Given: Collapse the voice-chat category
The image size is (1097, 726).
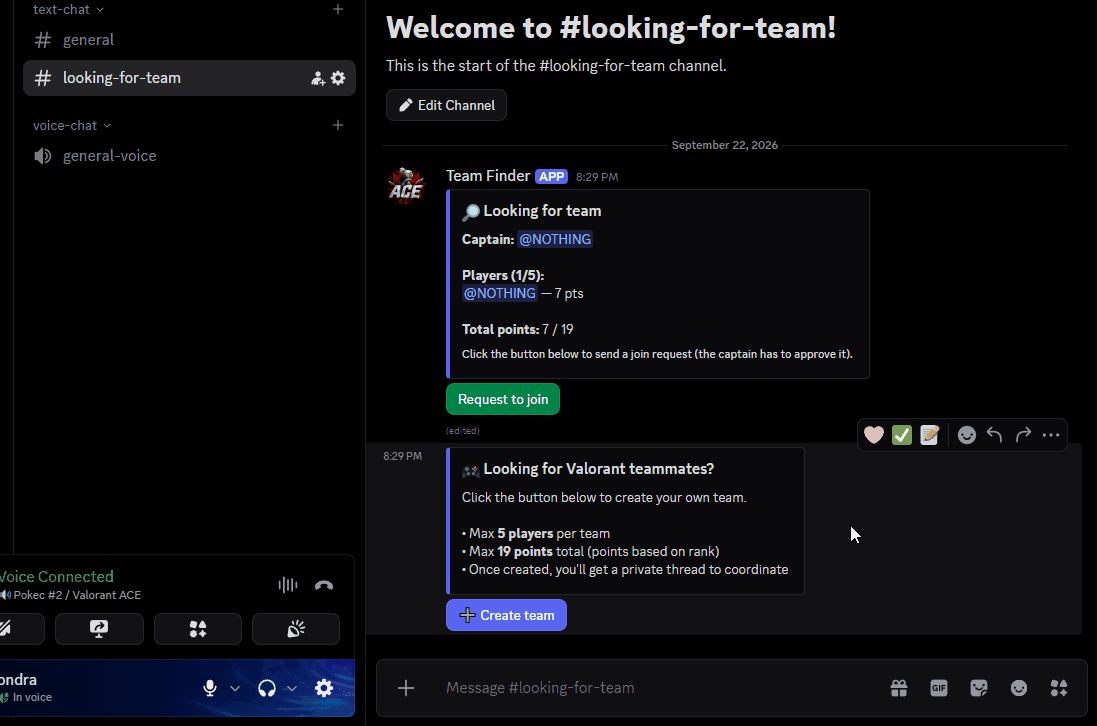Looking at the screenshot, I should (71, 126).
